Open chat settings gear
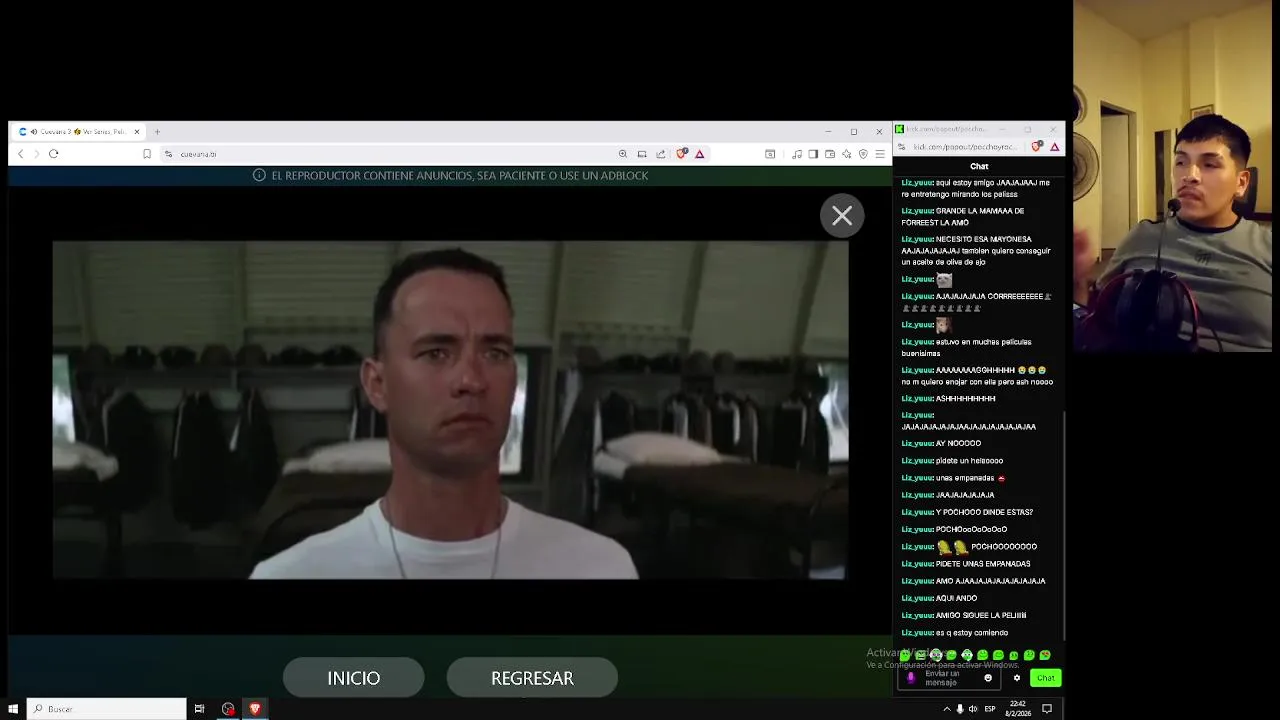This screenshot has width=1280, height=720. (1017, 678)
